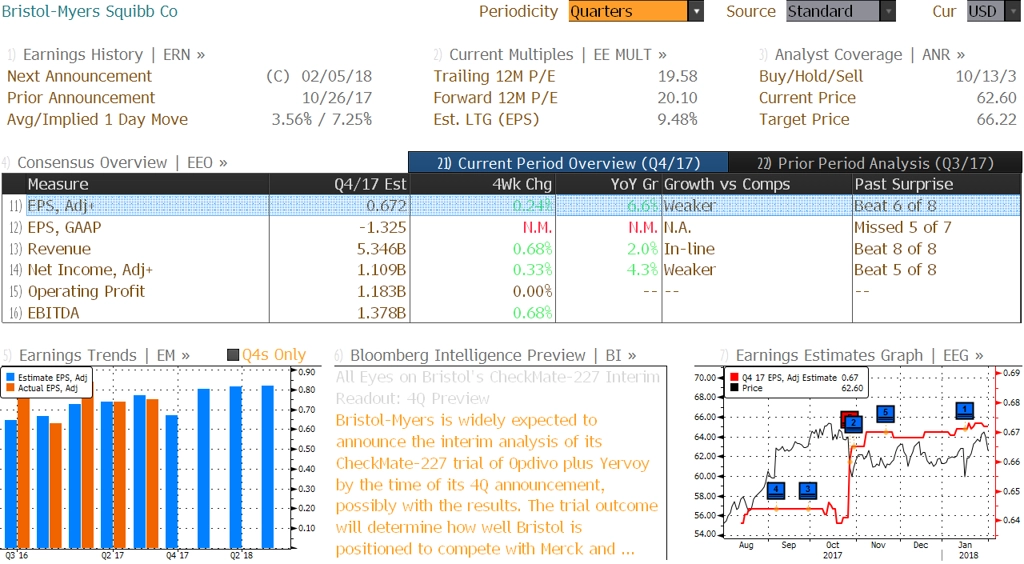Click the -1.325 GAAP EPS value

(382, 227)
